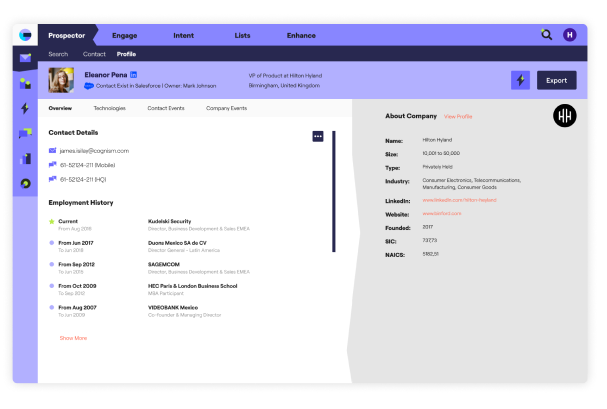Click the Salesforce cloud icon

(89, 86)
